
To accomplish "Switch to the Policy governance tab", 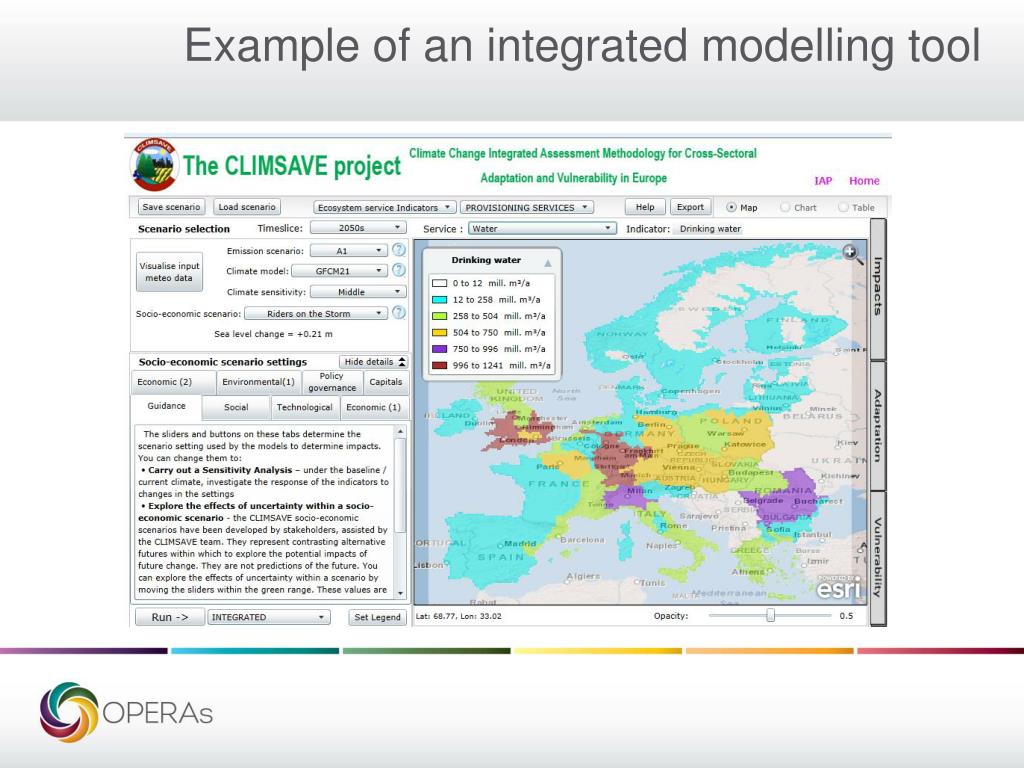I will click(x=332, y=382).
